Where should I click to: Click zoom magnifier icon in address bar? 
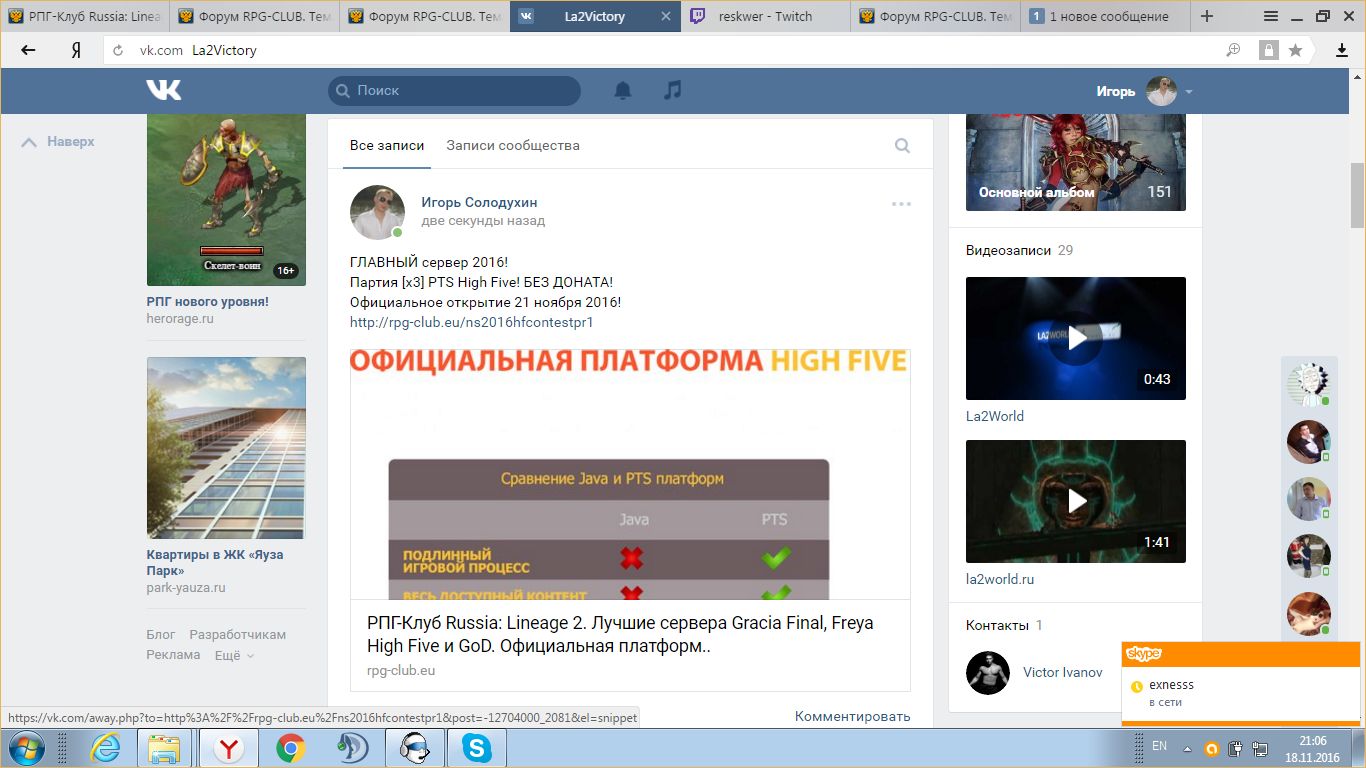[1234, 50]
